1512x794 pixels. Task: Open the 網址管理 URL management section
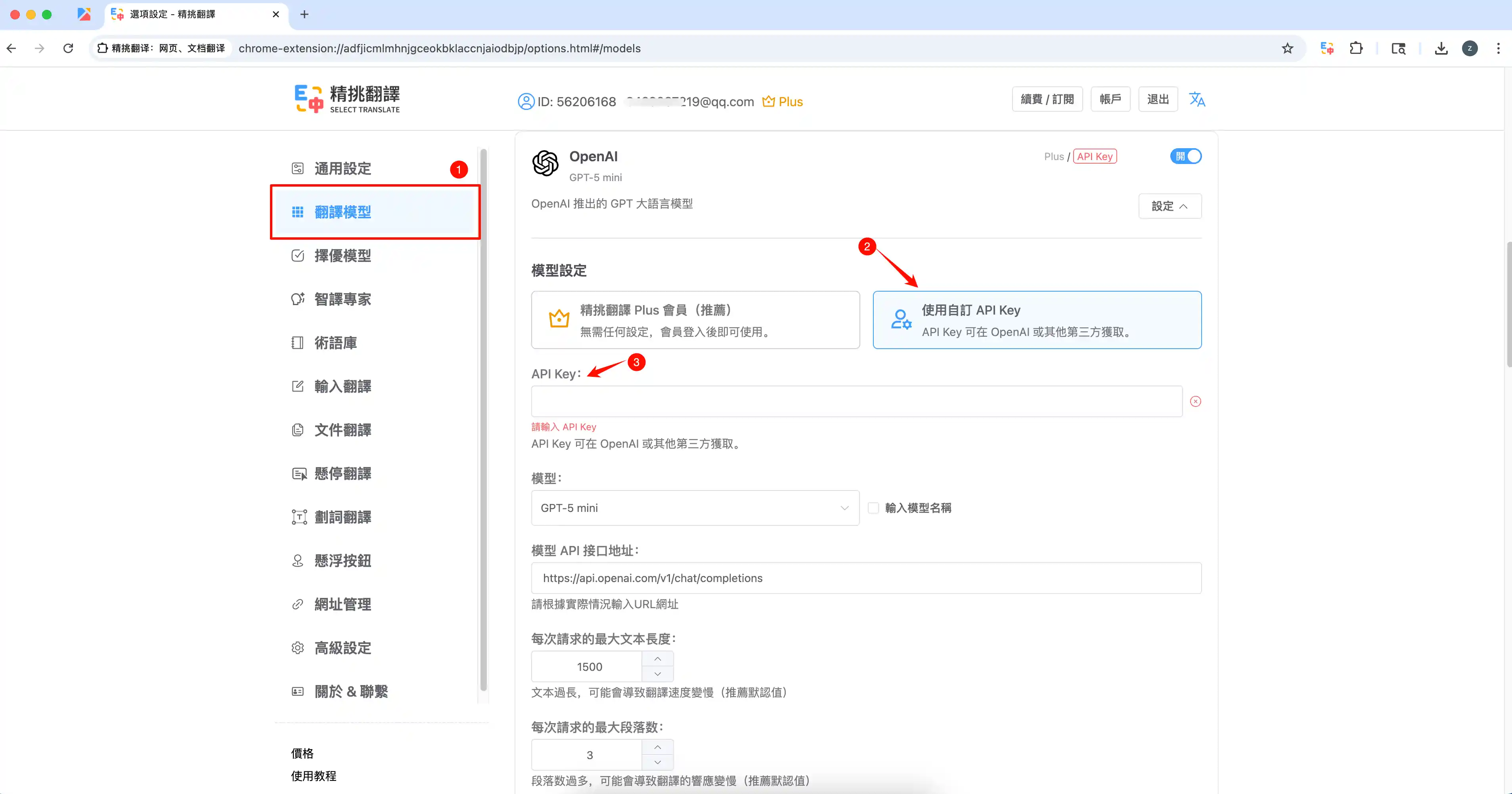342,603
